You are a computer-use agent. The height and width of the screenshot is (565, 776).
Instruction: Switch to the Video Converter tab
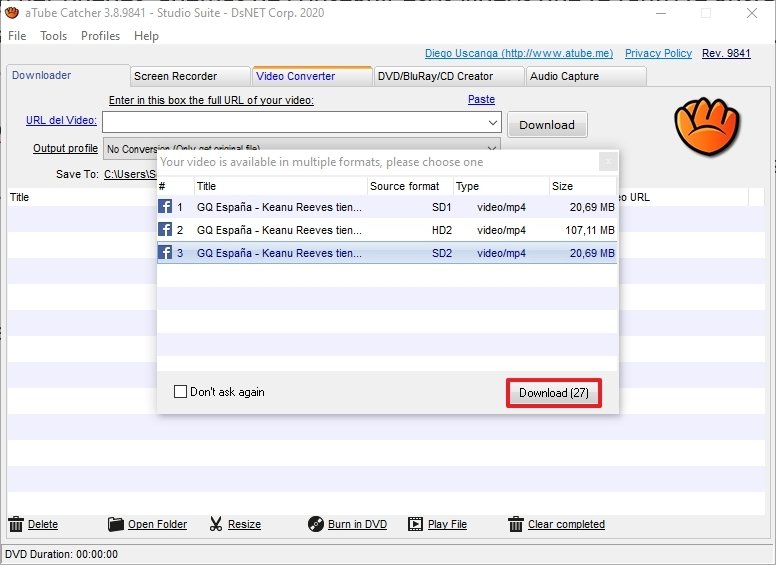point(312,76)
